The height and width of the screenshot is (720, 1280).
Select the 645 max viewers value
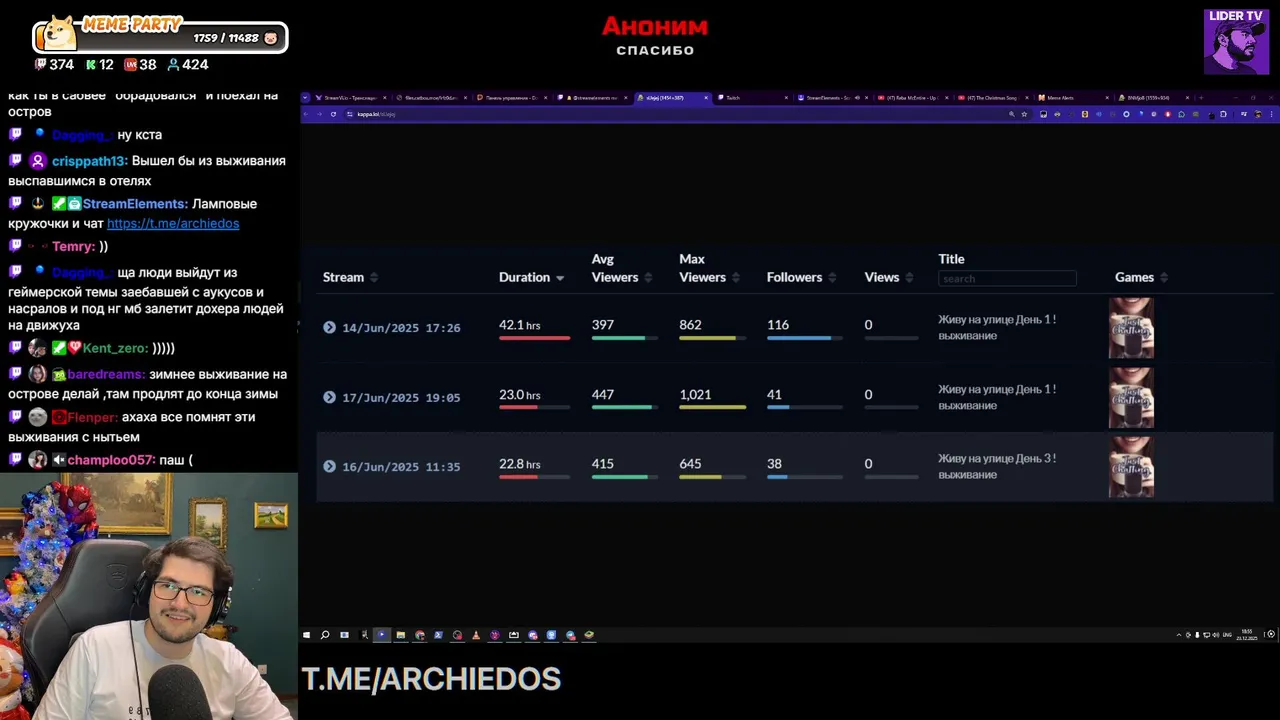(x=690, y=464)
